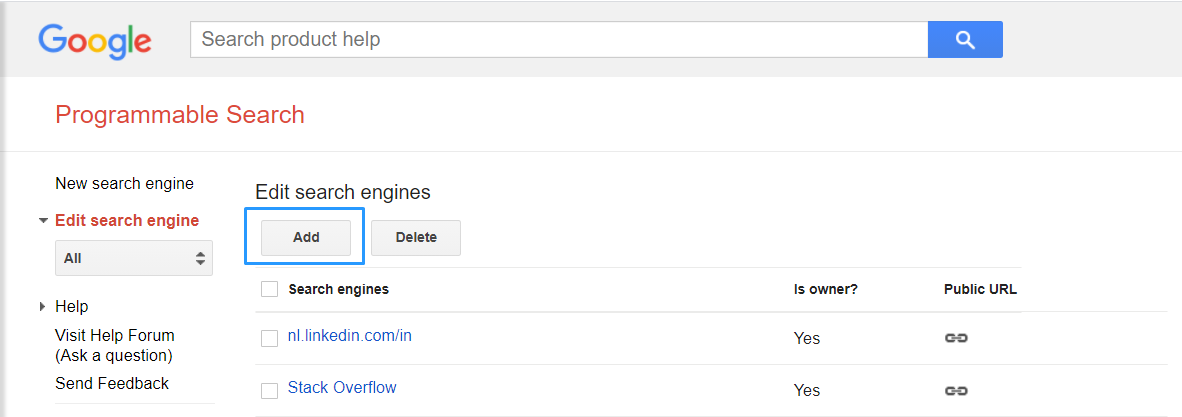Open the nl.linkedin.com/in search engine link
Screen dimensions: 1182x417
(349, 336)
